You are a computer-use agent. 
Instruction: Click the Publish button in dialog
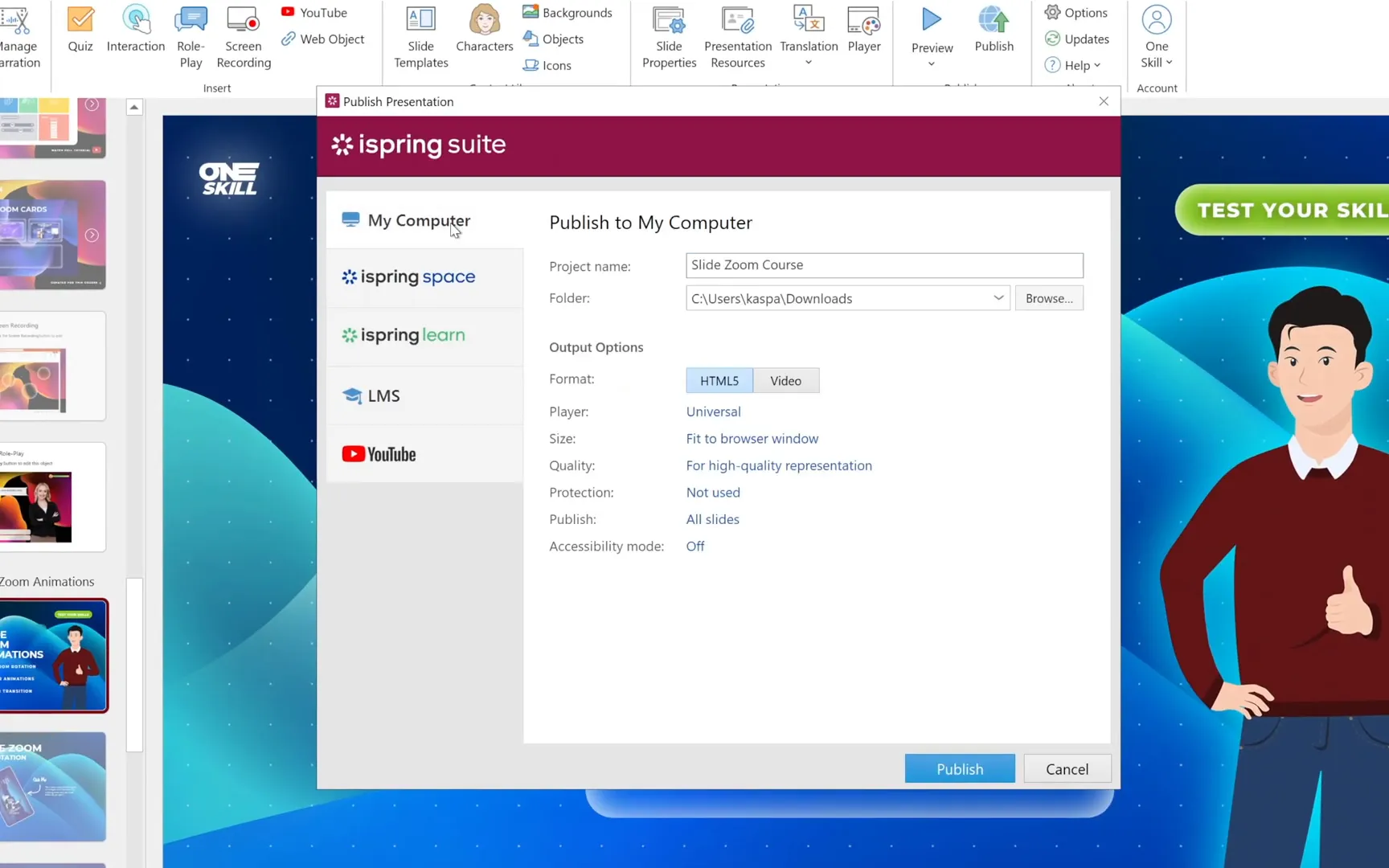(960, 769)
